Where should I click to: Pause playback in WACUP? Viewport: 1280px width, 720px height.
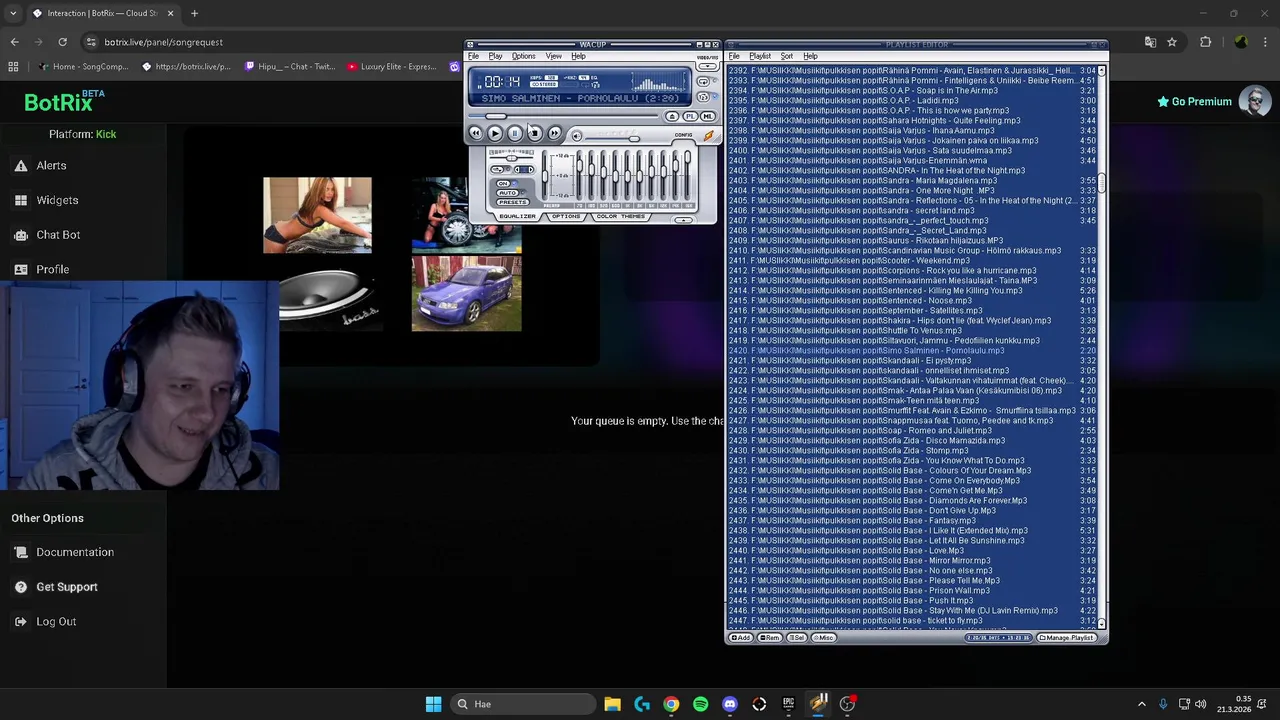515,133
